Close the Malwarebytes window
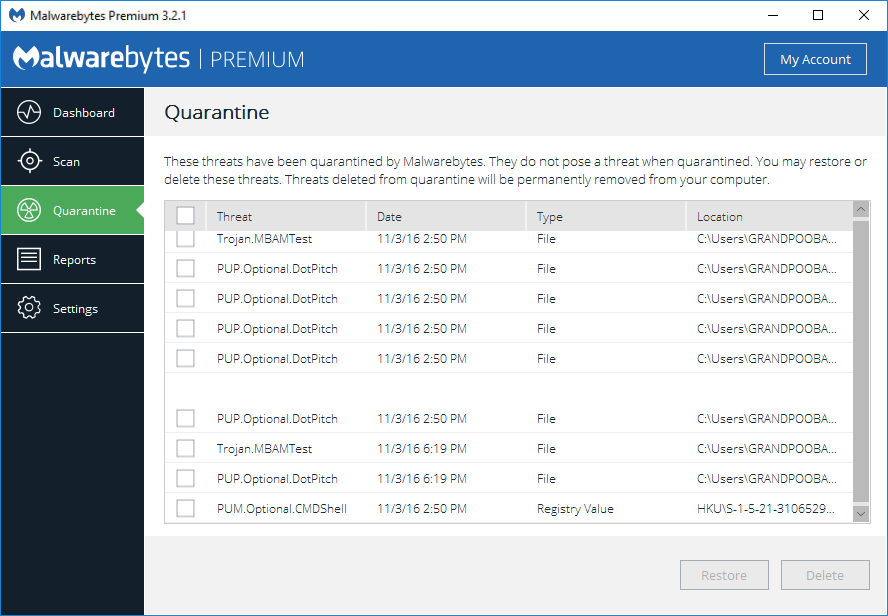The width and height of the screenshot is (888, 616). pos(864,15)
